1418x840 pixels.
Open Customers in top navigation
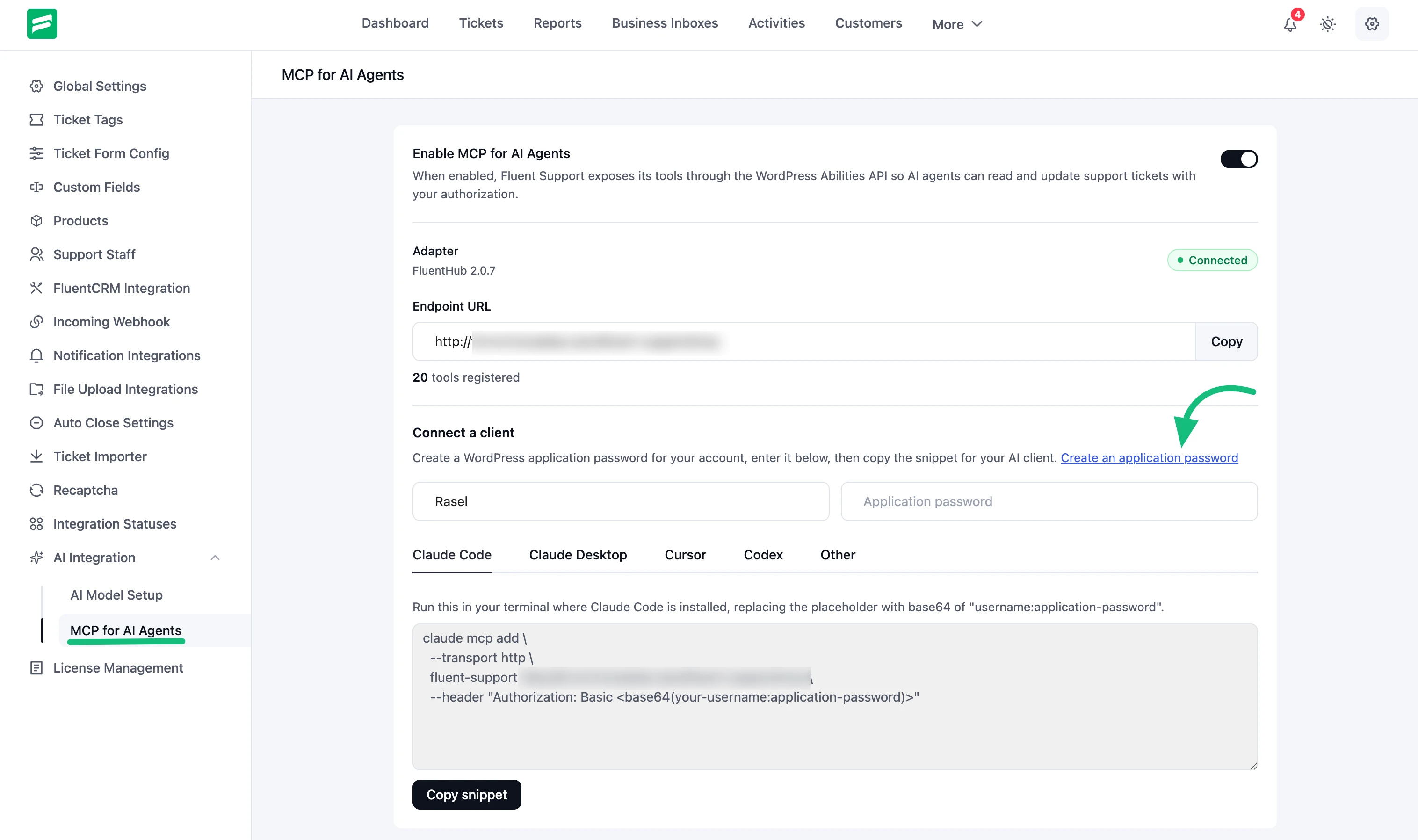[868, 23]
